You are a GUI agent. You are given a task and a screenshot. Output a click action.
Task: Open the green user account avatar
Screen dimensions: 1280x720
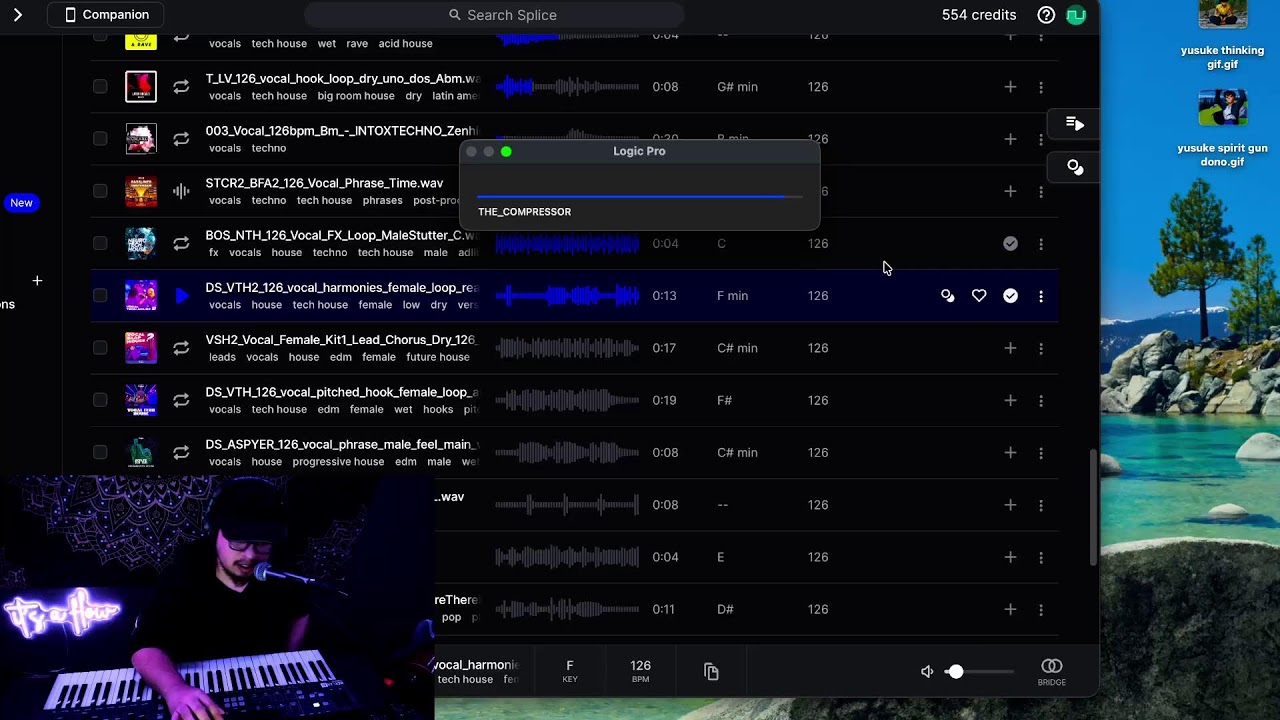tap(1076, 15)
